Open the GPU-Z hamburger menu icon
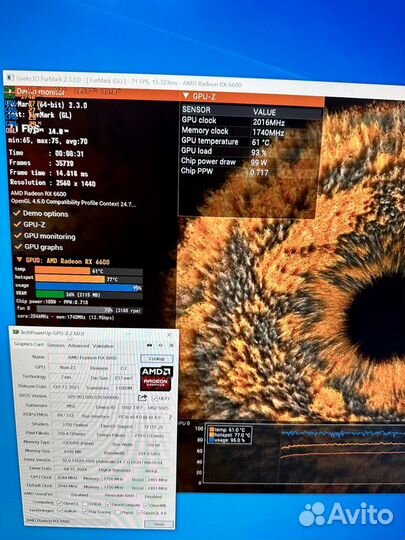405x540 pixels. pos(171,345)
